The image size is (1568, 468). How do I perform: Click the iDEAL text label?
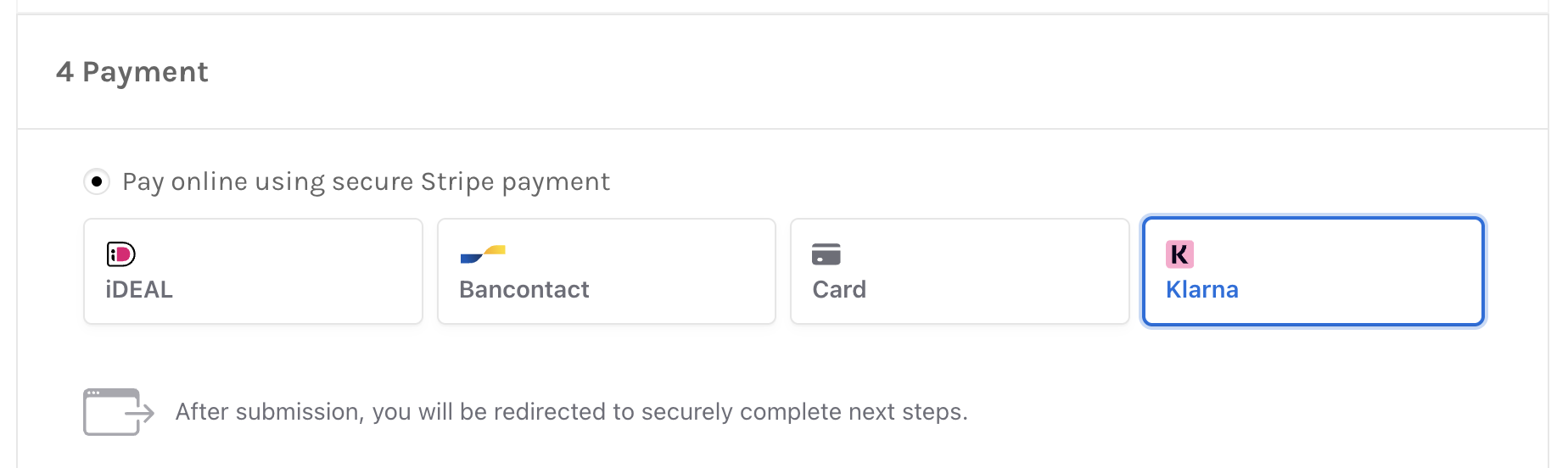139,290
